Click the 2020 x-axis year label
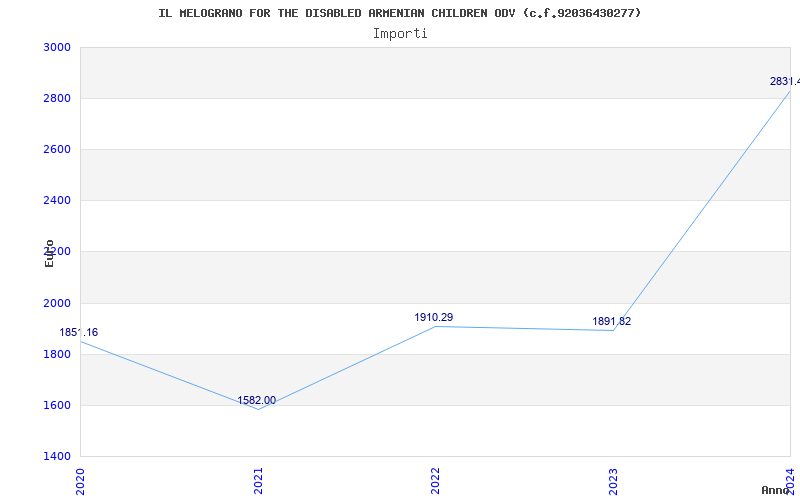The height and width of the screenshot is (500, 800). pos(81,480)
